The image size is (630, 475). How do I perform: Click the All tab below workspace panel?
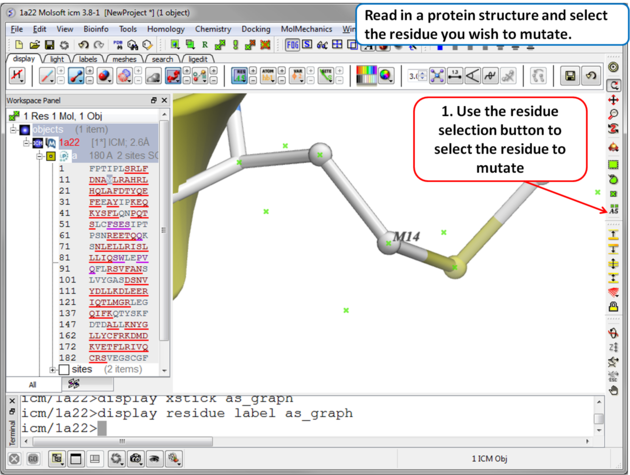pos(33,385)
